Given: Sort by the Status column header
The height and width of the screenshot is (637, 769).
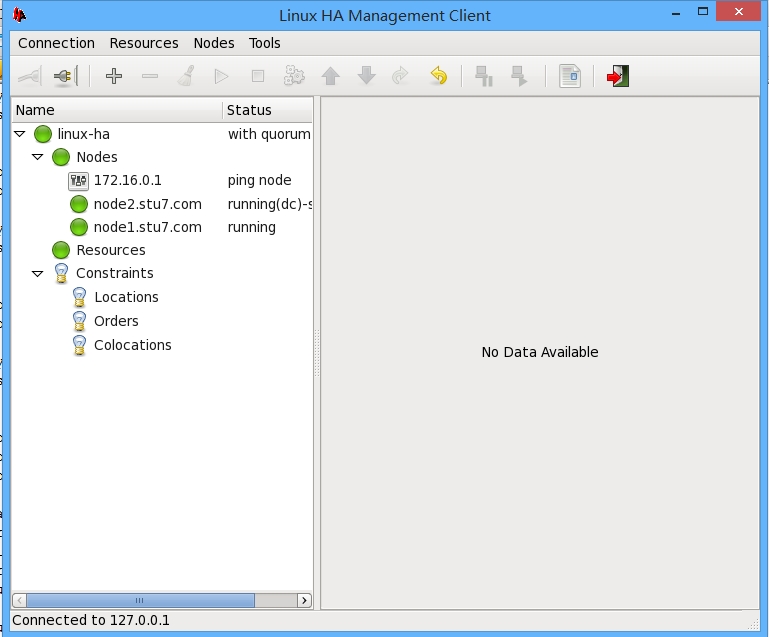Looking at the screenshot, I should pyautogui.click(x=268, y=110).
